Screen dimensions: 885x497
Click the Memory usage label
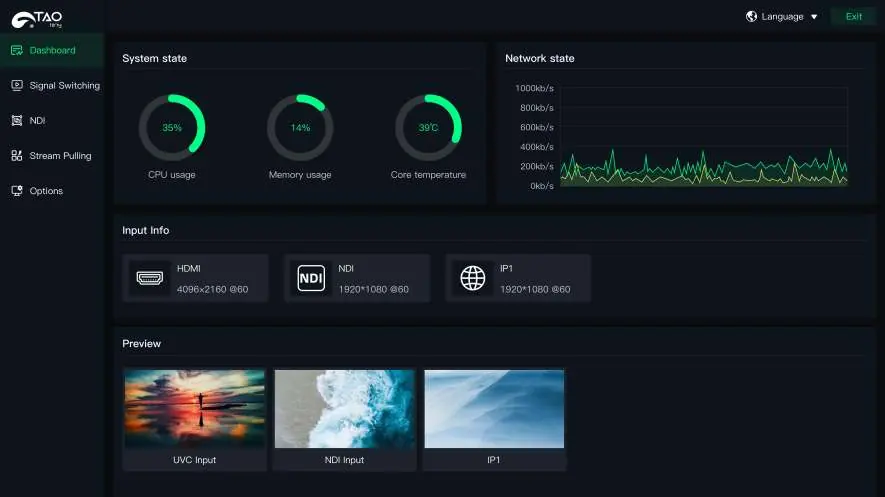click(300, 175)
